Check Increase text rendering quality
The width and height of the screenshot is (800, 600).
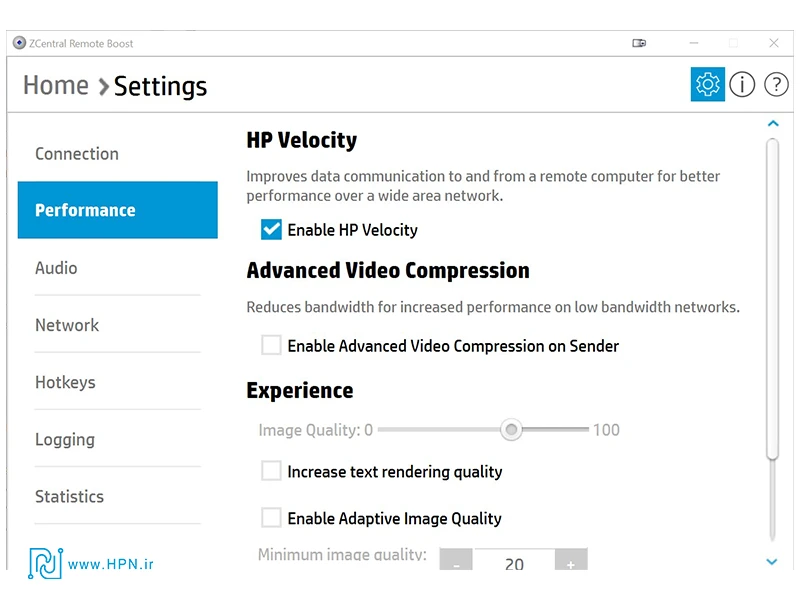click(x=271, y=471)
